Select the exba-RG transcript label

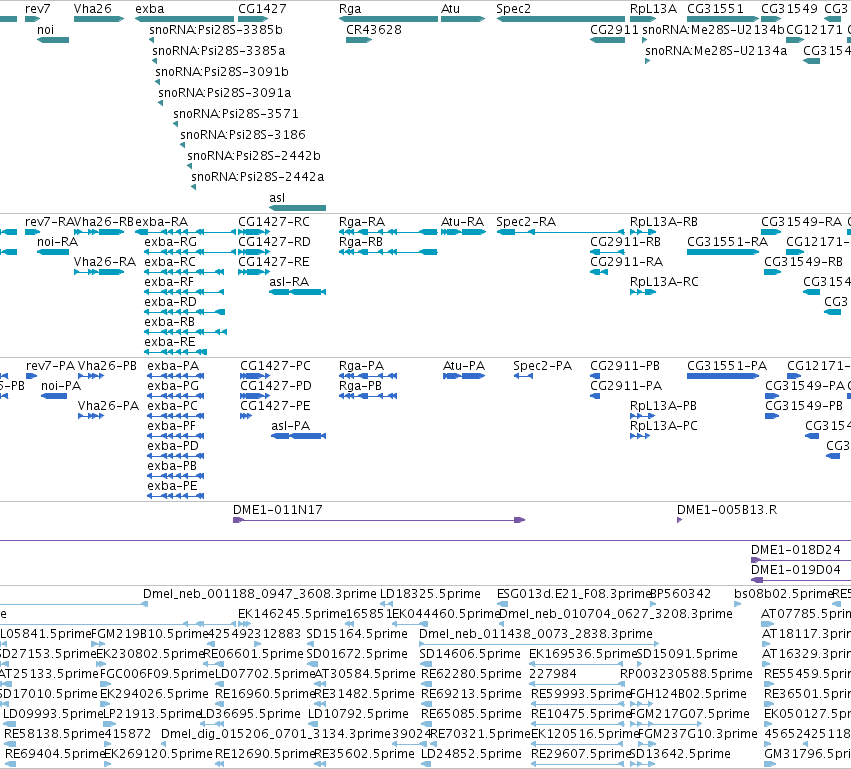click(x=170, y=242)
